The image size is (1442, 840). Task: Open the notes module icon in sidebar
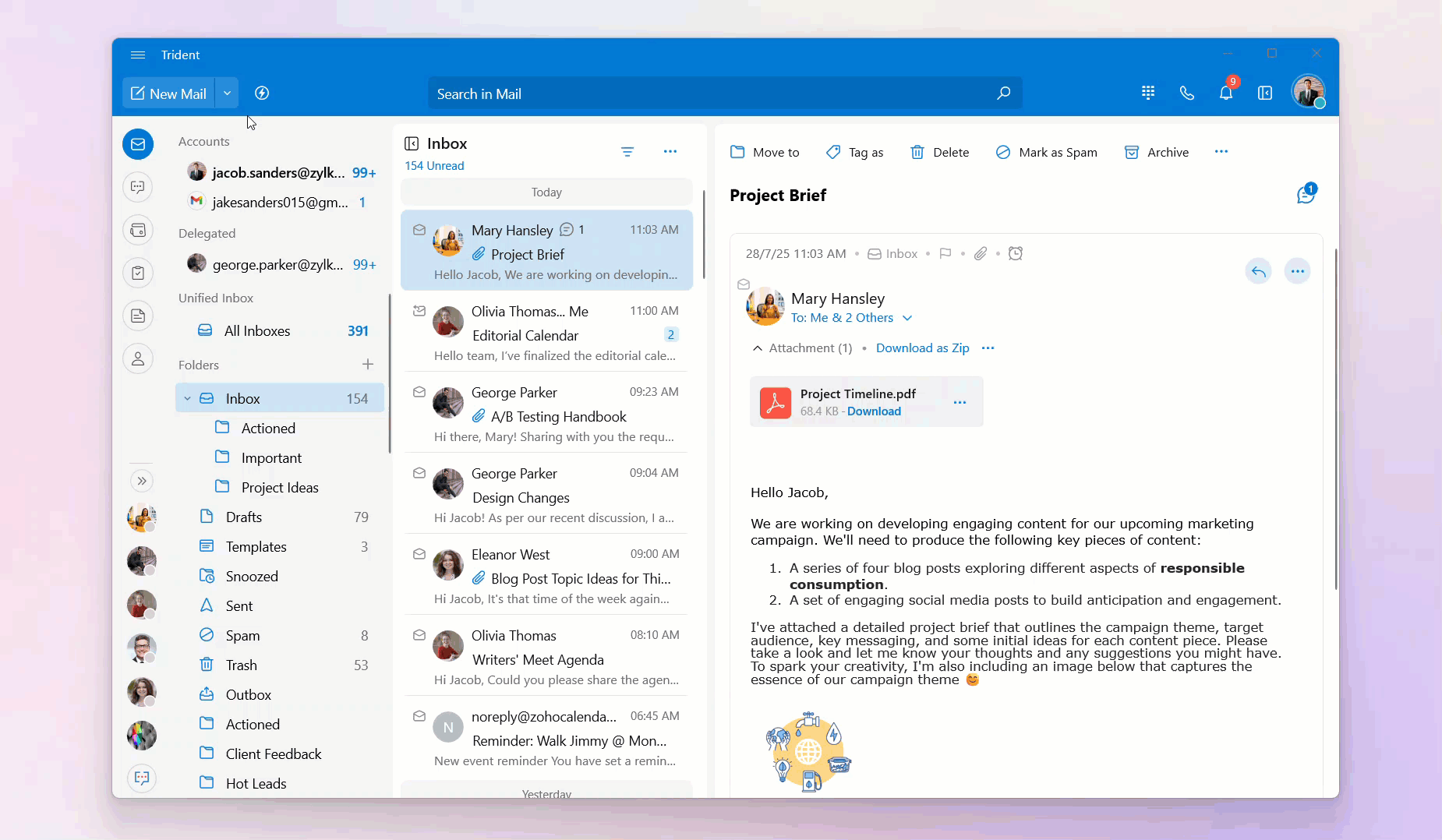138,316
